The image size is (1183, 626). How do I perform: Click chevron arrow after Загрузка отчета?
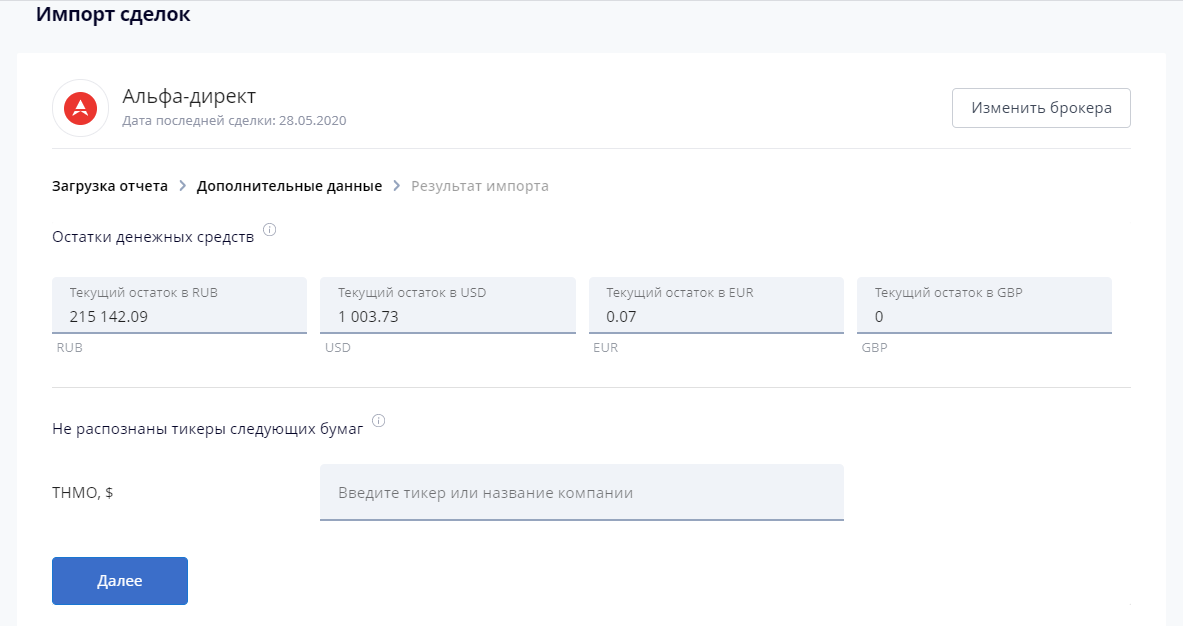tap(183, 186)
